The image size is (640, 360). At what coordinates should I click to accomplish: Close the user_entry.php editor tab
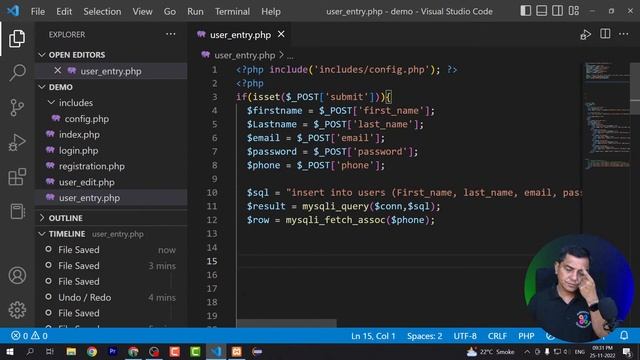[x=281, y=35]
